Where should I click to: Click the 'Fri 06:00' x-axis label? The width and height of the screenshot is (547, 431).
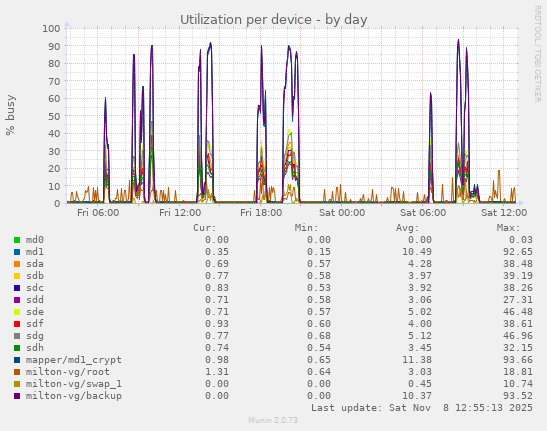coord(98,213)
